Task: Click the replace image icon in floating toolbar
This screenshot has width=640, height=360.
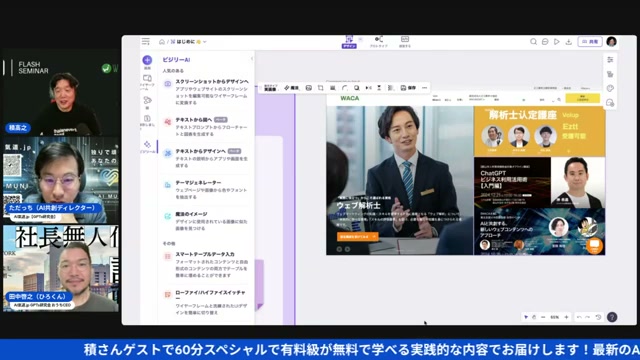Action: (309, 88)
